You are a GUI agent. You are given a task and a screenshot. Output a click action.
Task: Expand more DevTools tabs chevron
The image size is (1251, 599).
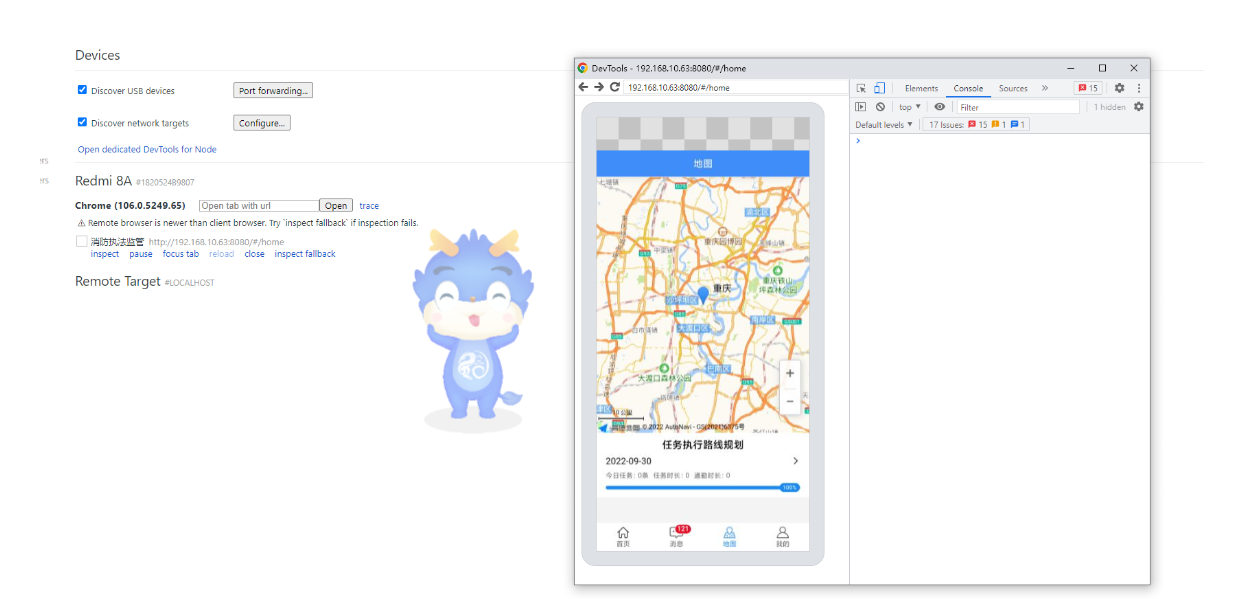(1045, 88)
